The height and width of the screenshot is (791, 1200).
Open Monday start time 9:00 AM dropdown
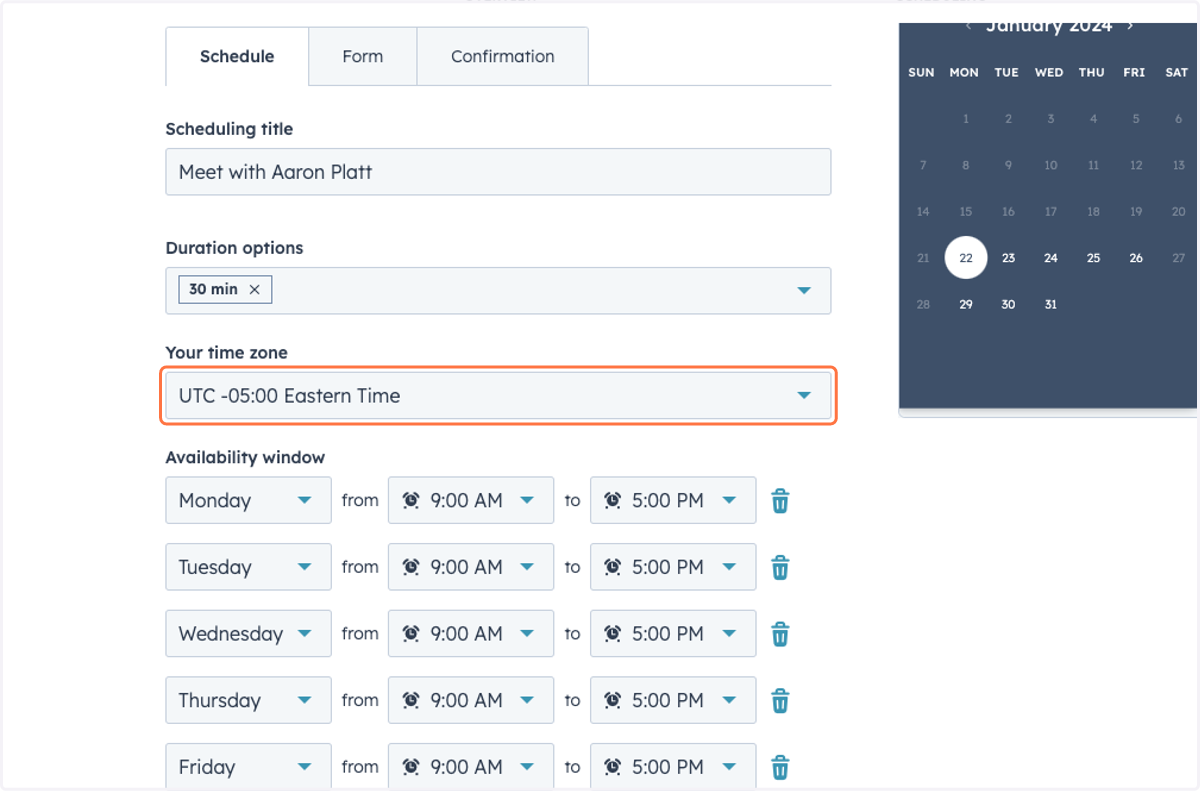470,500
